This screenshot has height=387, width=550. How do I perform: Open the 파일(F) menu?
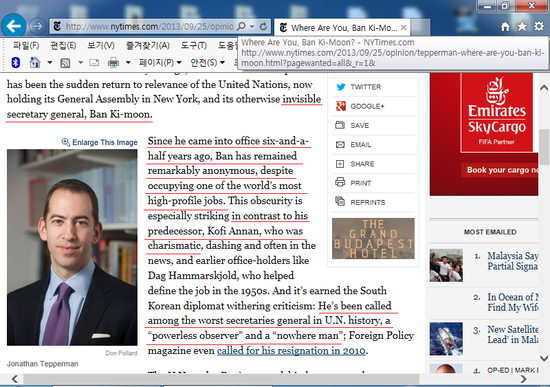tap(26, 46)
